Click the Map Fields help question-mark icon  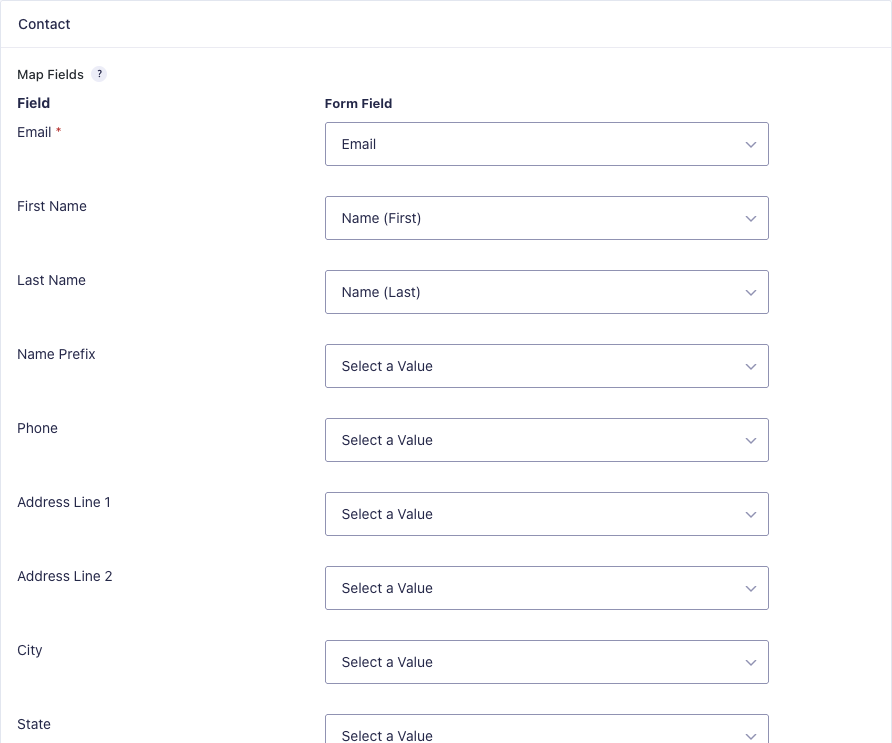click(99, 74)
